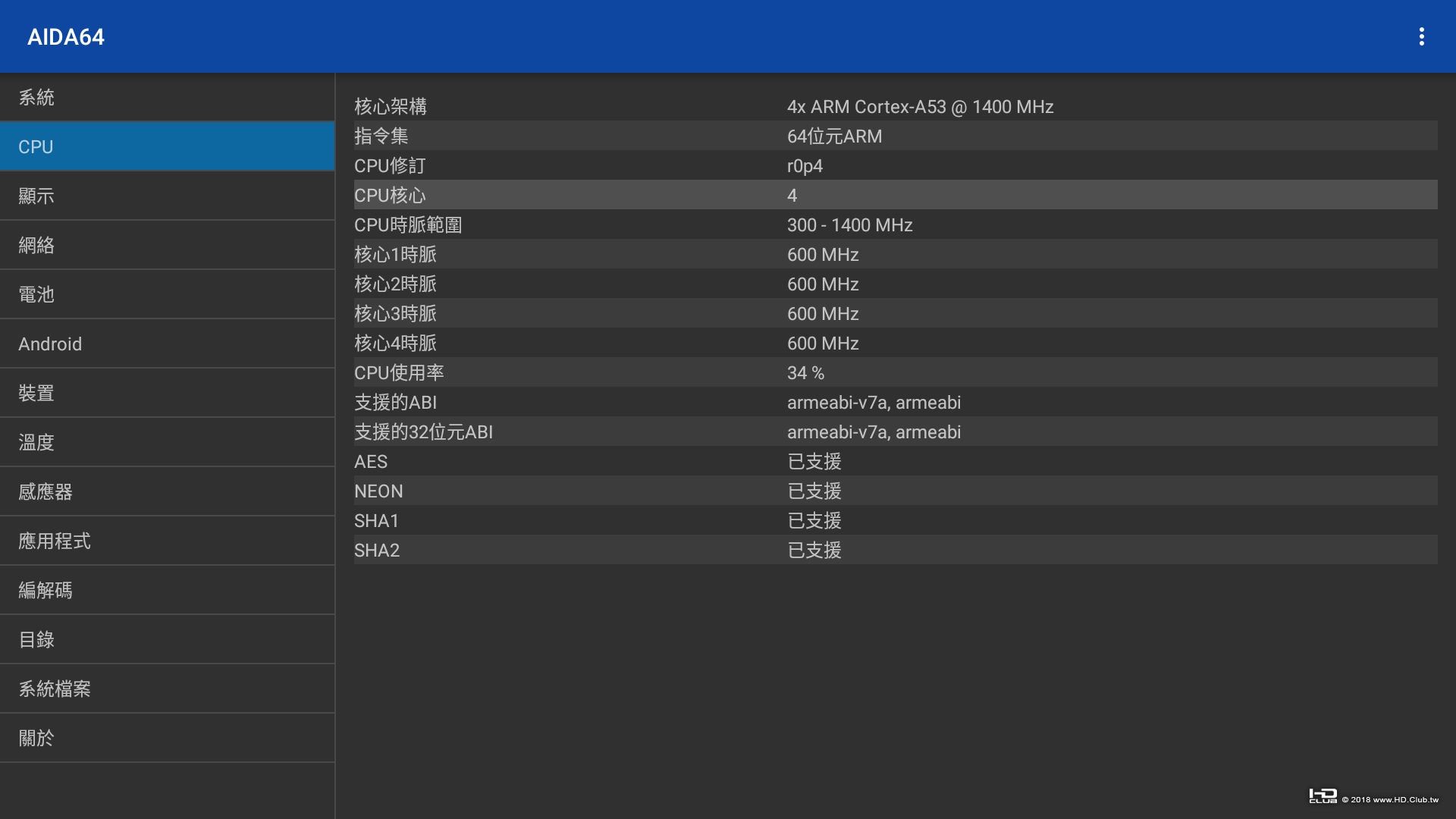Open the 顯示 section

click(167, 196)
